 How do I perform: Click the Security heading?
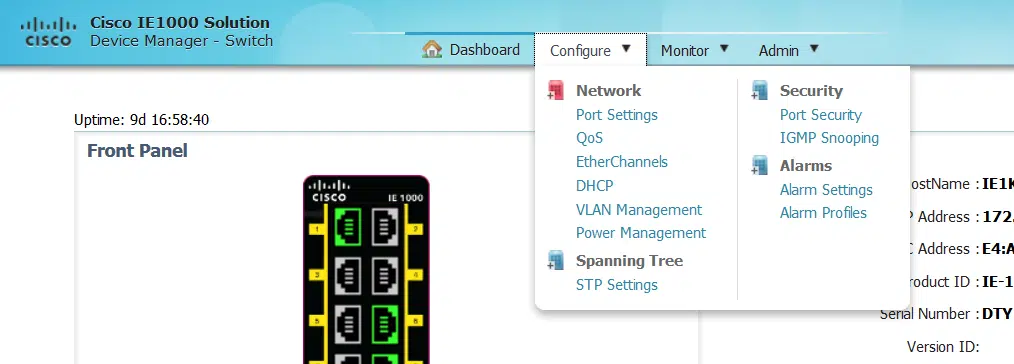point(811,91)
